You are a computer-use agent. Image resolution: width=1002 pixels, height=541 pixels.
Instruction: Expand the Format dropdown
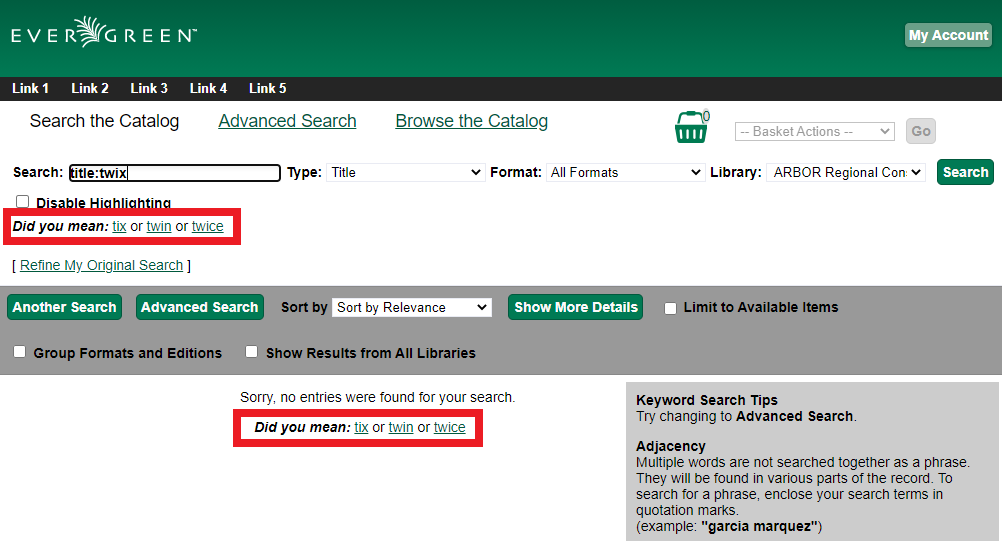(625, 172)
